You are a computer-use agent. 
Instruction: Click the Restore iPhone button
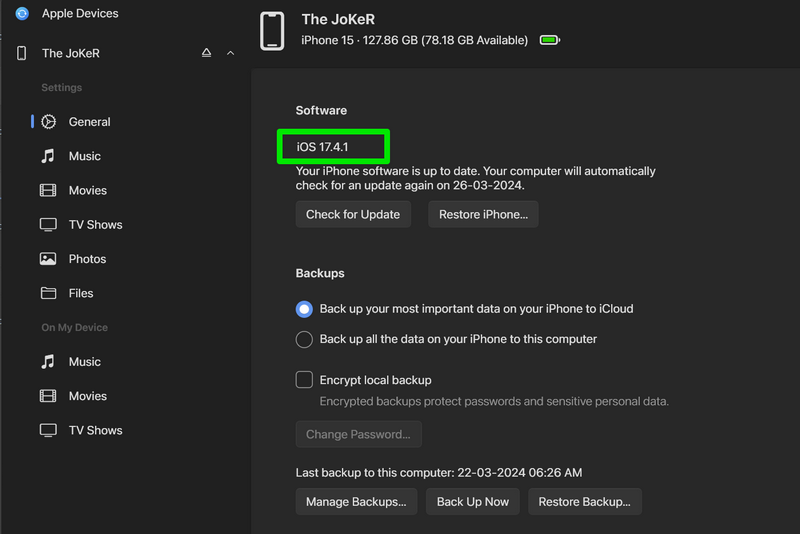click(x=483, y=214)
